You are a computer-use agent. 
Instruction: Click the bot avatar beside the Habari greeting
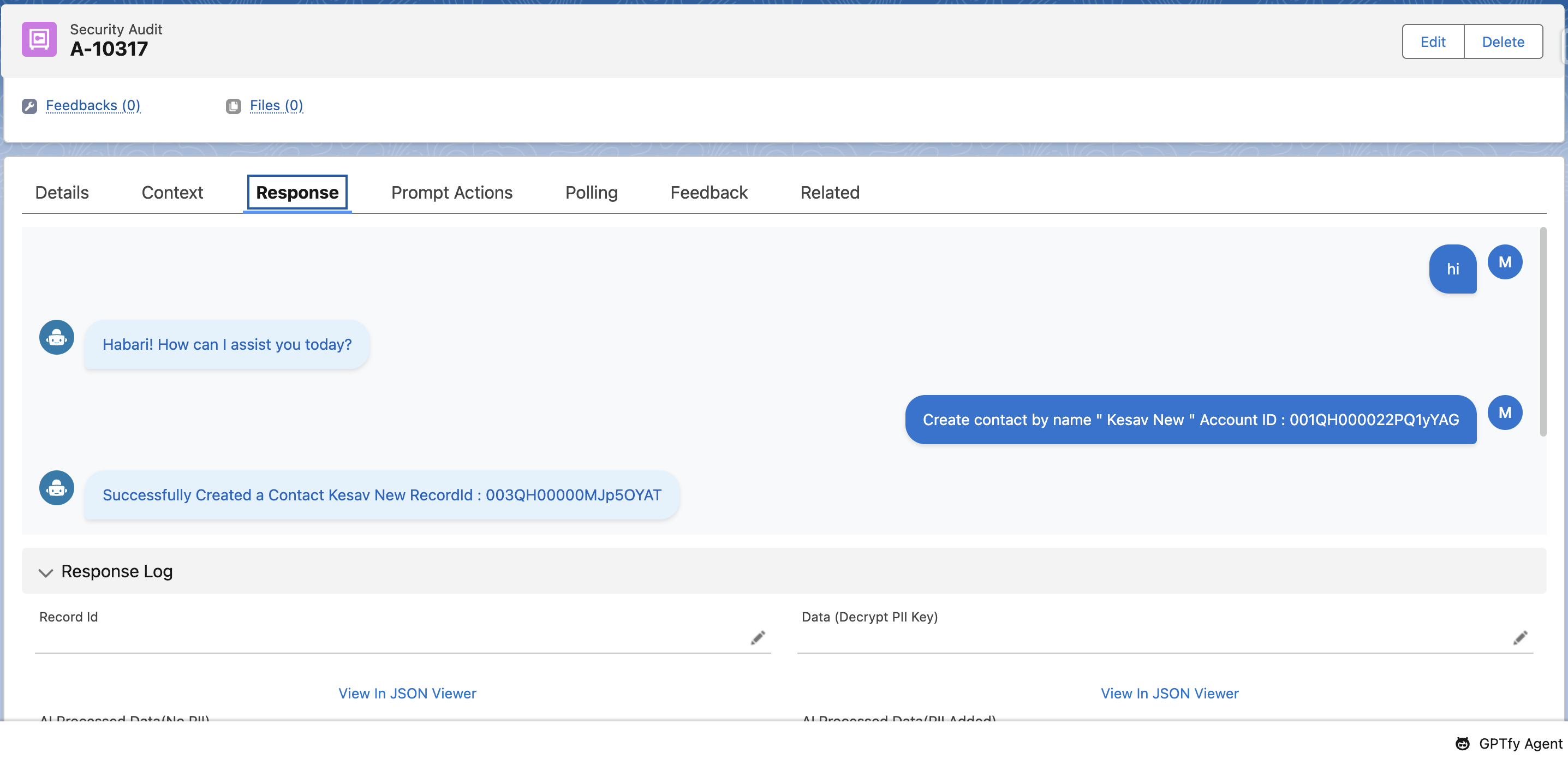[56, 337]
